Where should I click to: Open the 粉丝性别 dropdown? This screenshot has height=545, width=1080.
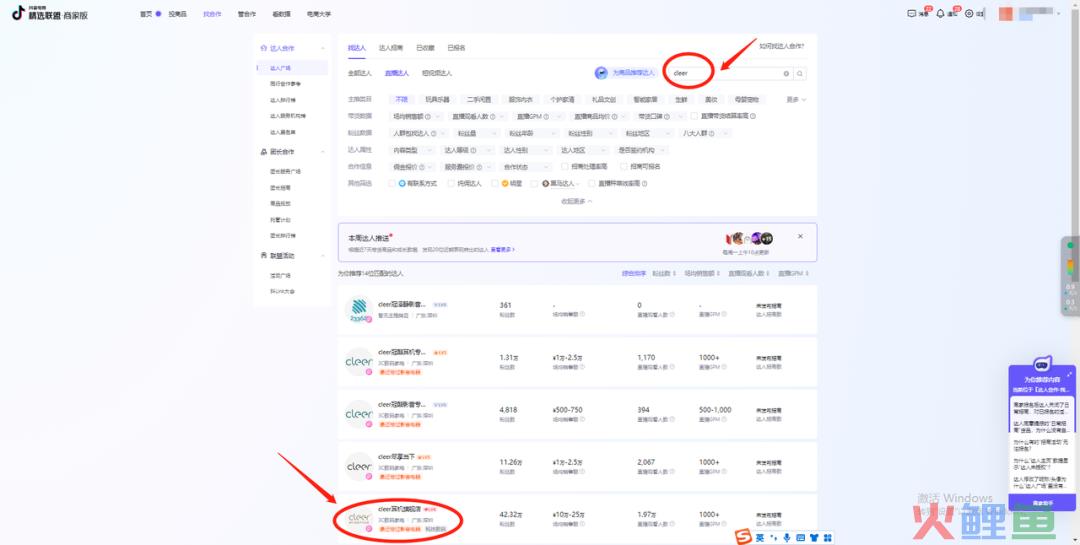pyautogui.click(x=590, y=133)
